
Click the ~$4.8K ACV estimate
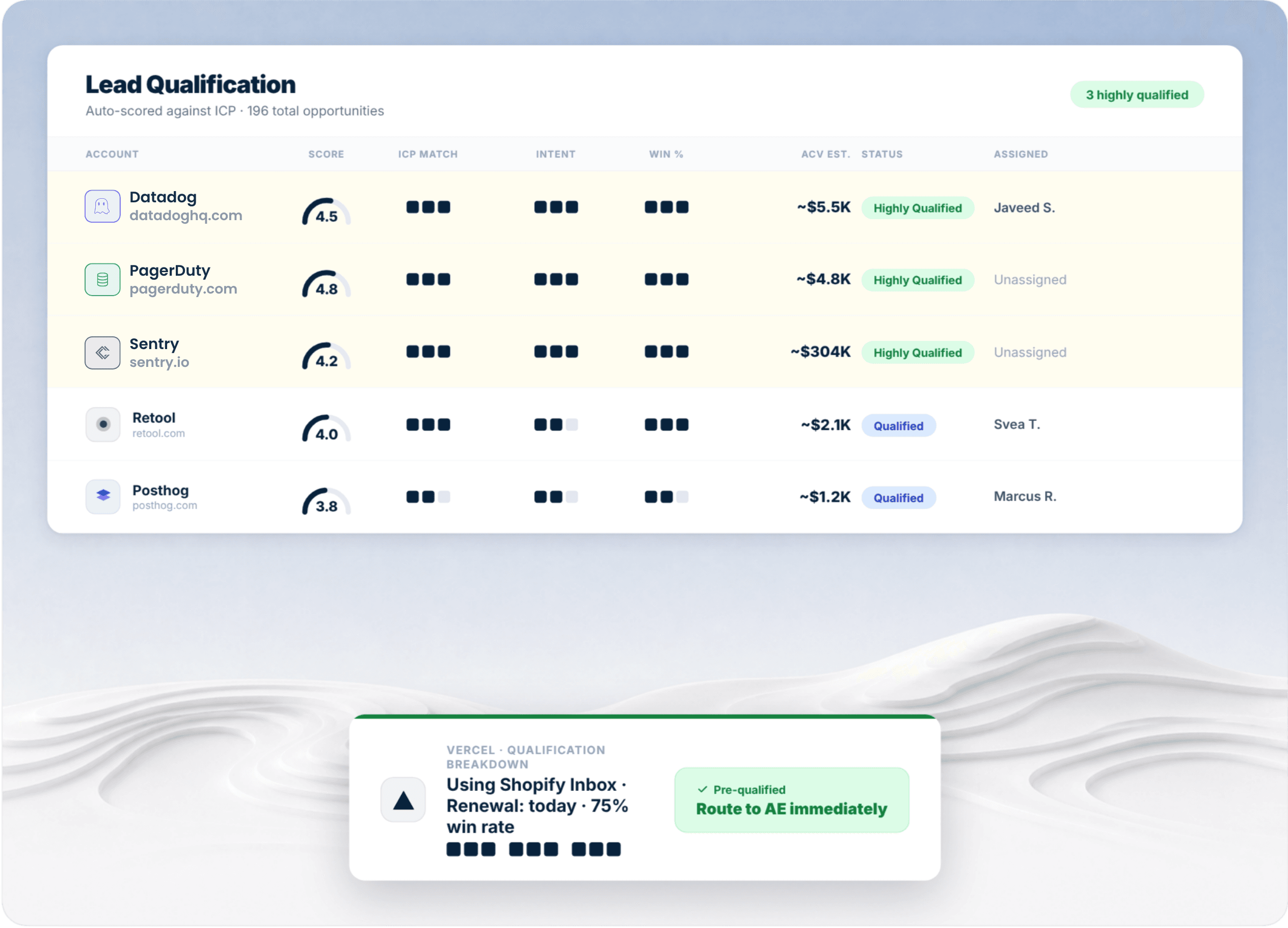click(x=823, y=279)
